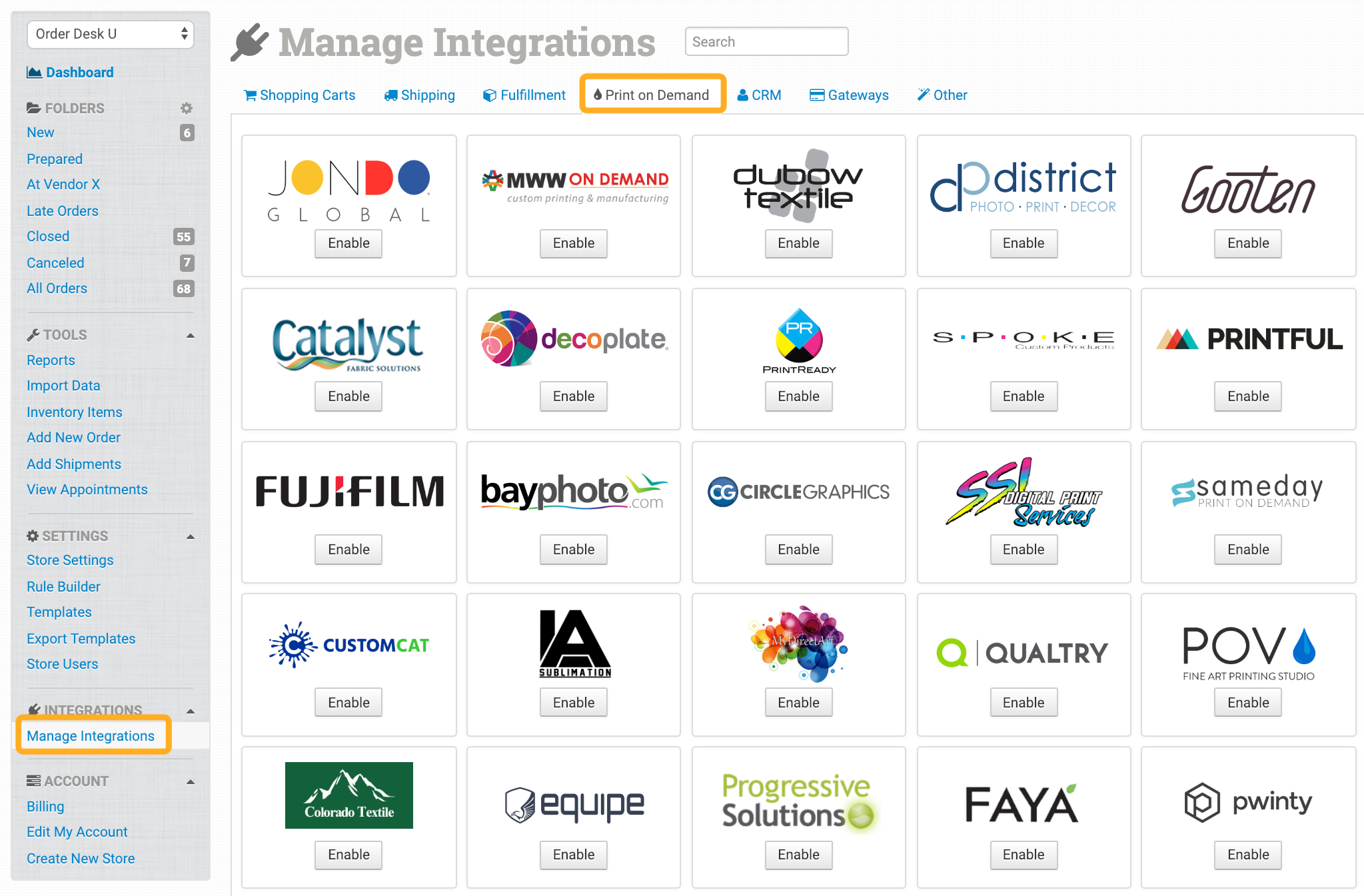Screen dimensions: 1364x896
Task: Enable the CustomCat integration
Action: coord(348,702)
